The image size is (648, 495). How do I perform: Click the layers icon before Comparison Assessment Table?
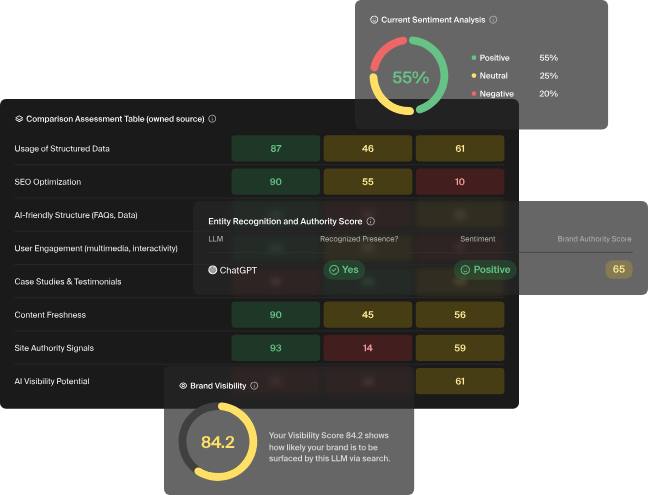point(19,118)
